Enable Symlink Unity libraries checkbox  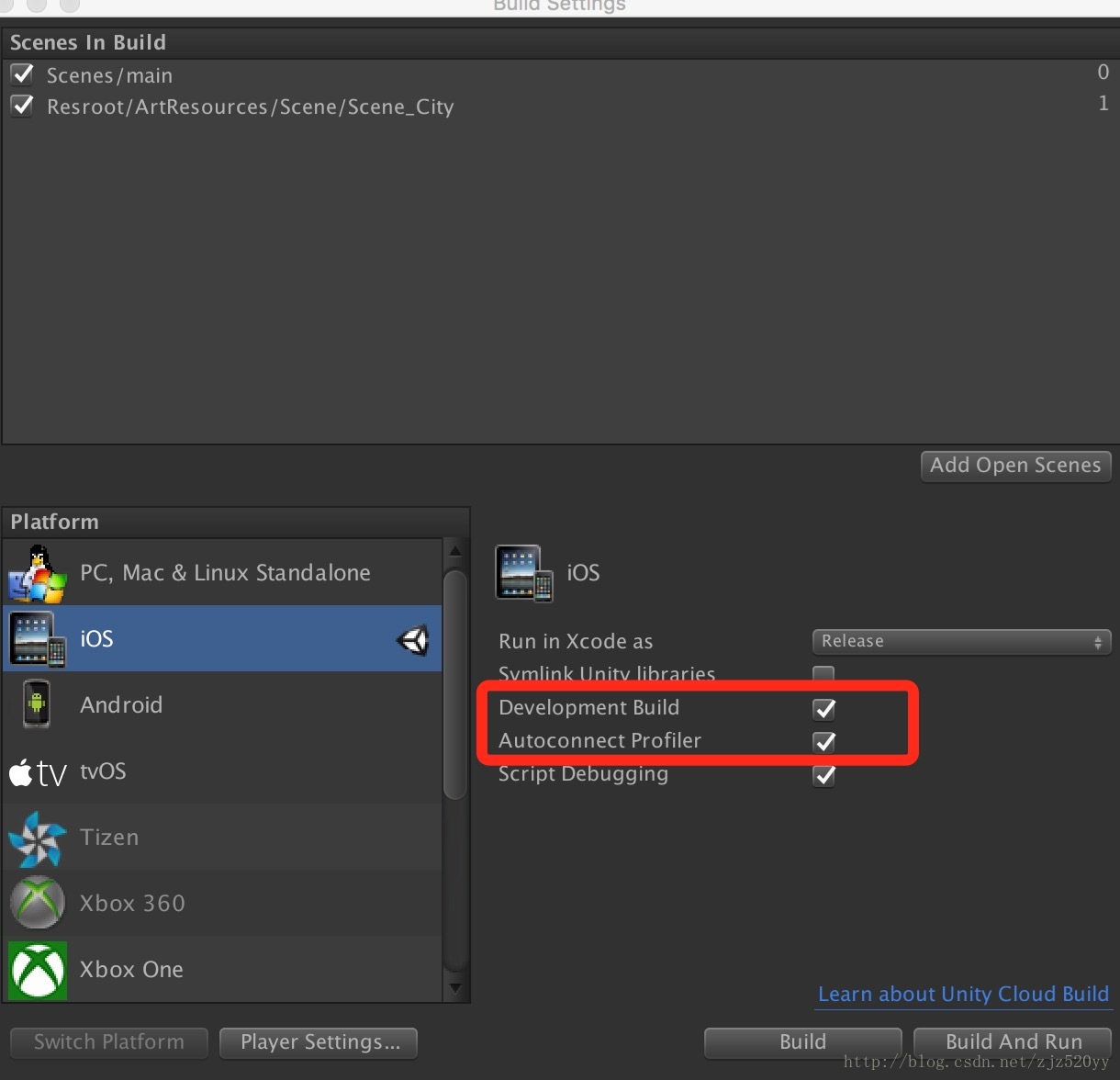pos(823,674)
